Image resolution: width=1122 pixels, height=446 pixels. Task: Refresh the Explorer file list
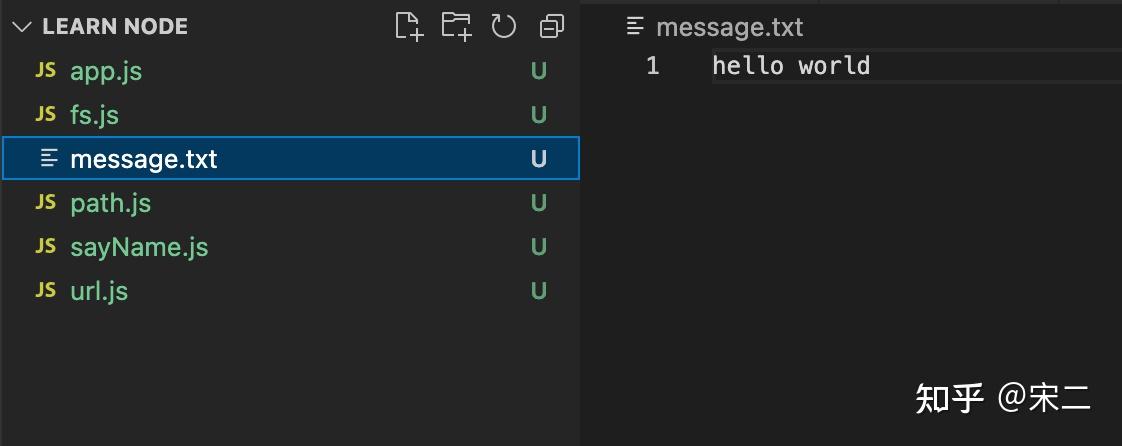[504, 27]
